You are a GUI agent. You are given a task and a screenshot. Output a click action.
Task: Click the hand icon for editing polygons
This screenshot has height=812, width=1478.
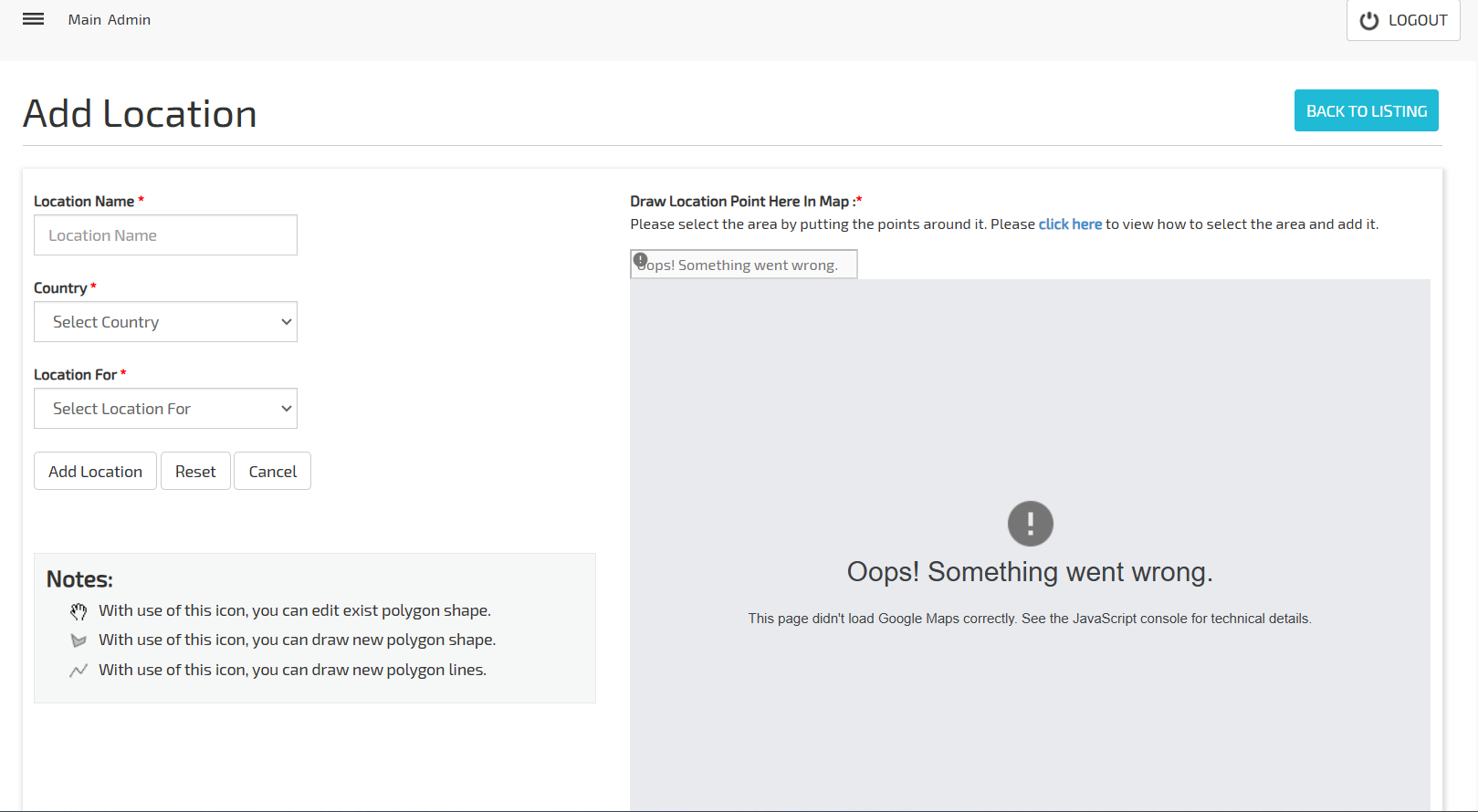click(79, 611)
